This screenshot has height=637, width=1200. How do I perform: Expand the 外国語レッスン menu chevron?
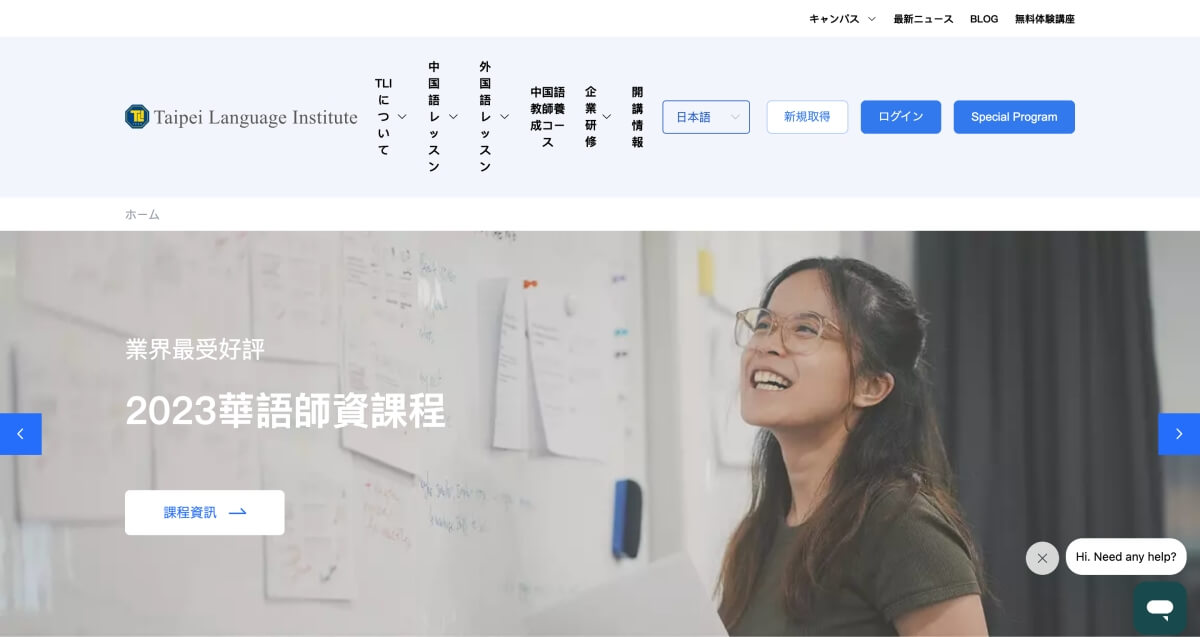(x=504, y=117)
